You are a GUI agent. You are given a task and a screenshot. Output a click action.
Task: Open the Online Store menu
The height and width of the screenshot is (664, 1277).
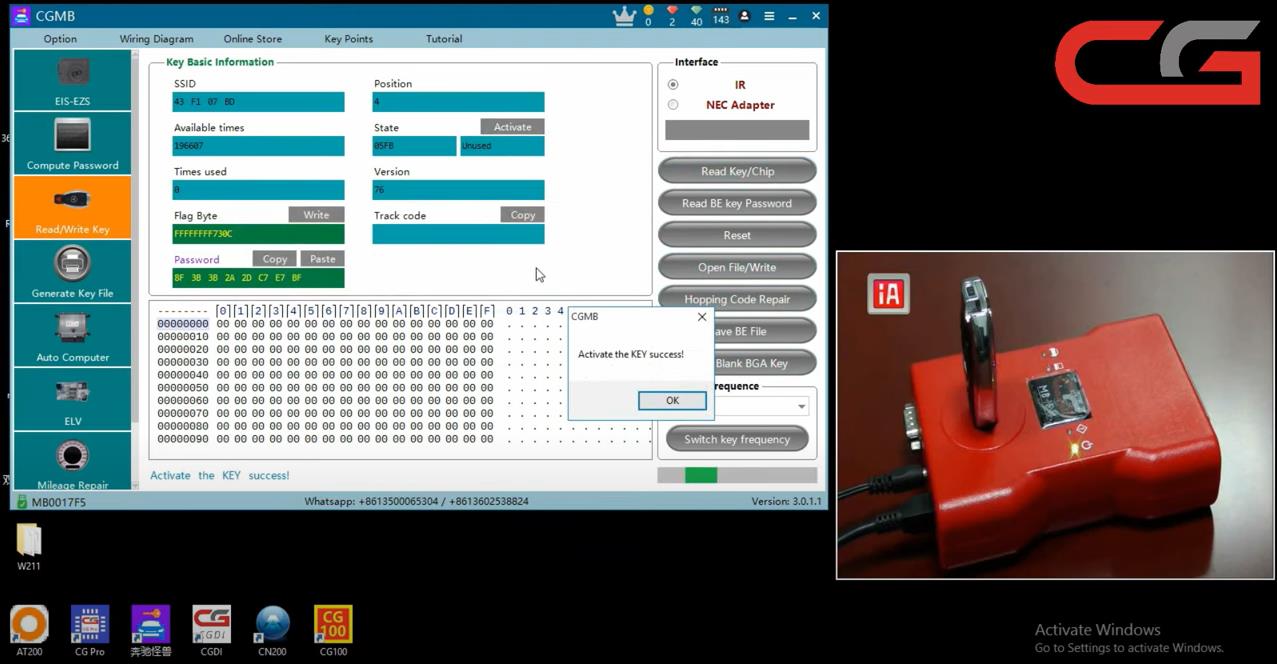[x=253, y=39]
